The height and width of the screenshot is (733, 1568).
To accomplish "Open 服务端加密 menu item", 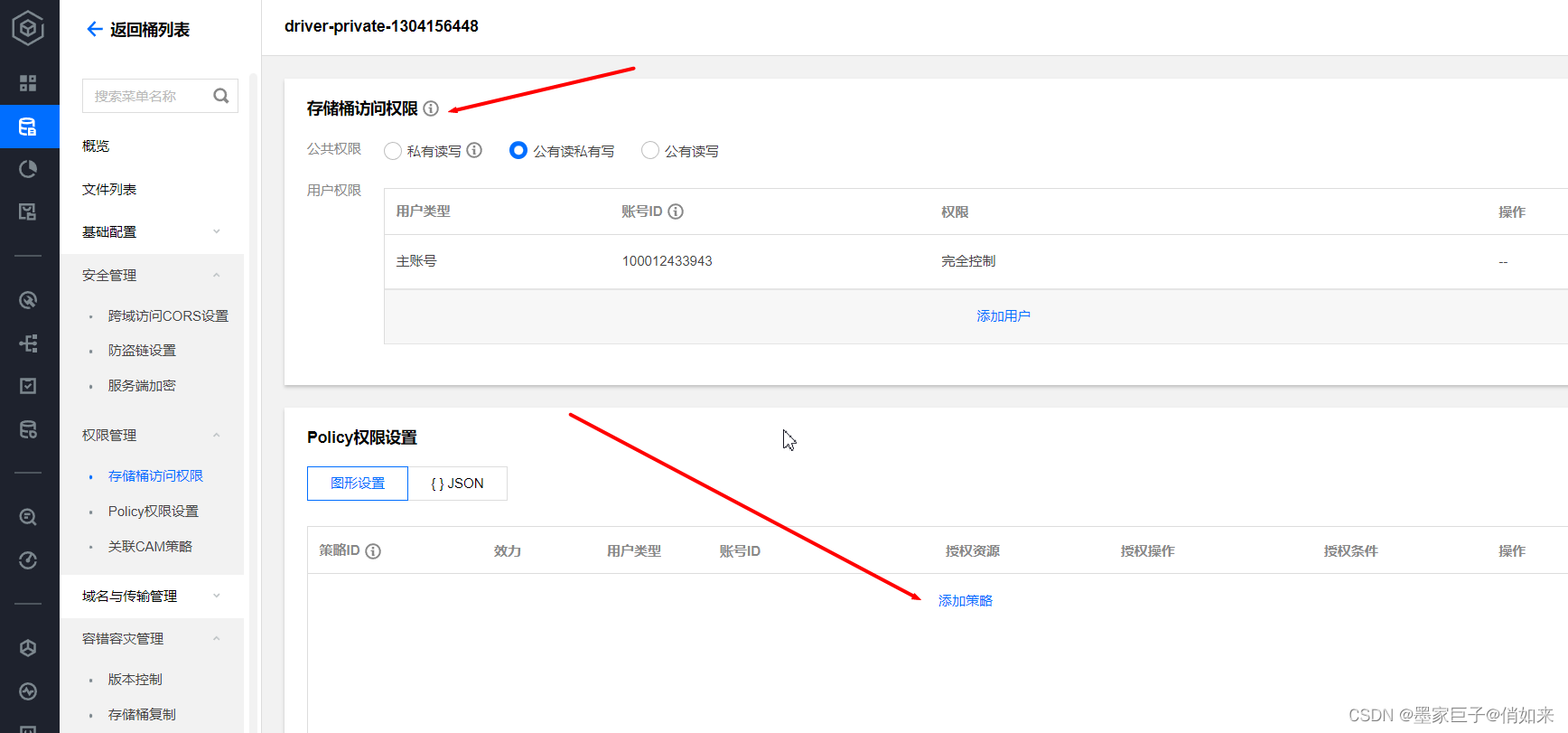I will click(x=142, y=385).
